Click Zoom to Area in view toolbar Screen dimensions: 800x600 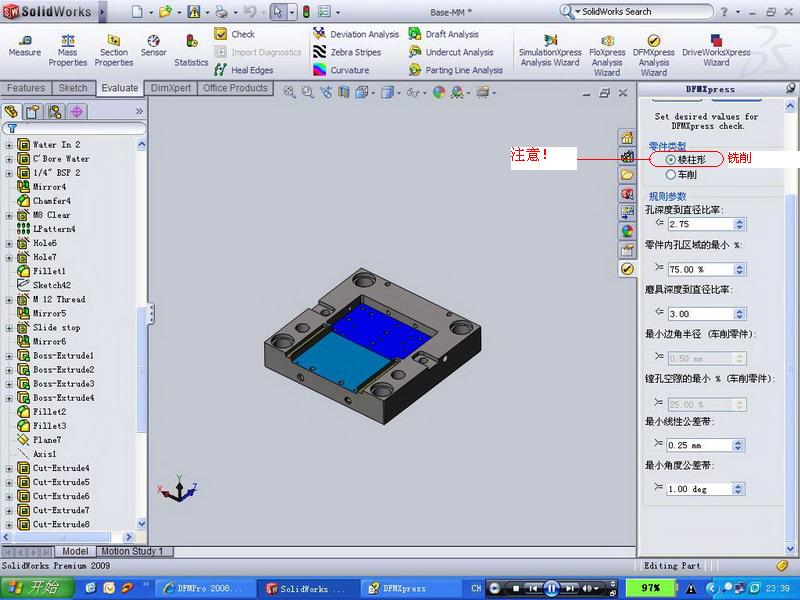(307, 92)
